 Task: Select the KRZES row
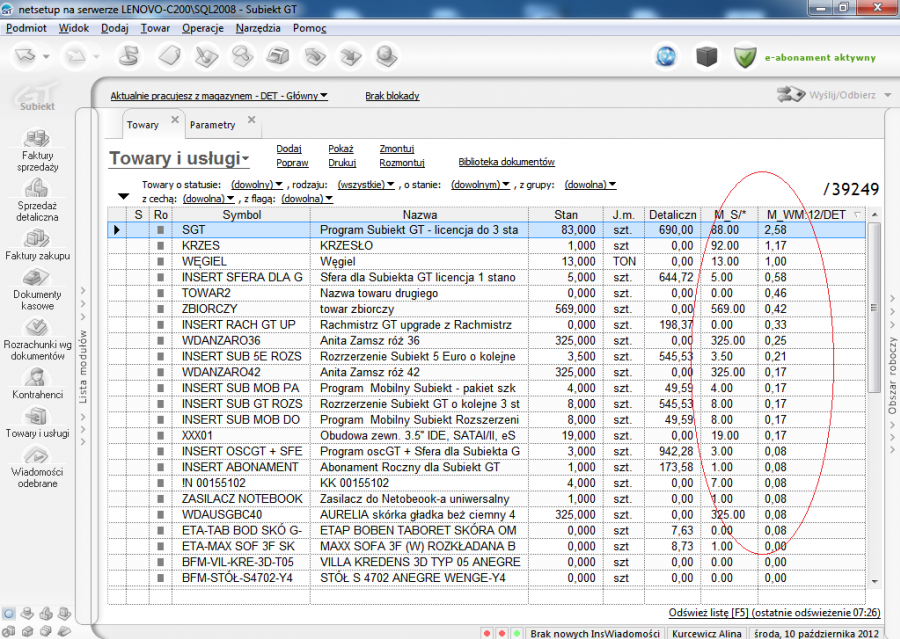point(486,246)
